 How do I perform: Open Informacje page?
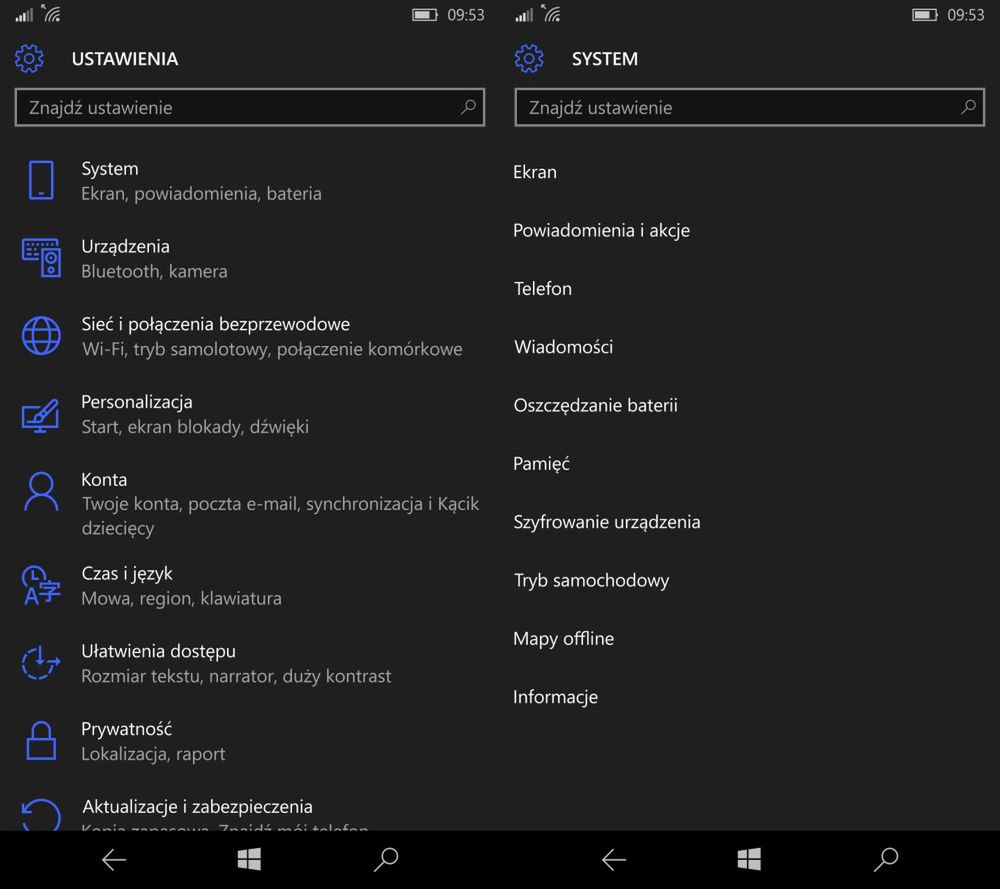coord(555,697)
